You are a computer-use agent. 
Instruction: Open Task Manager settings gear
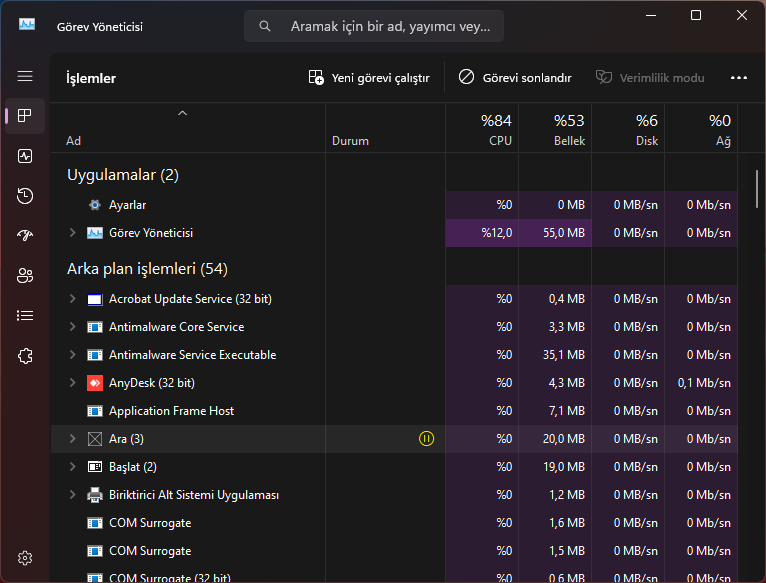point(25,558)
